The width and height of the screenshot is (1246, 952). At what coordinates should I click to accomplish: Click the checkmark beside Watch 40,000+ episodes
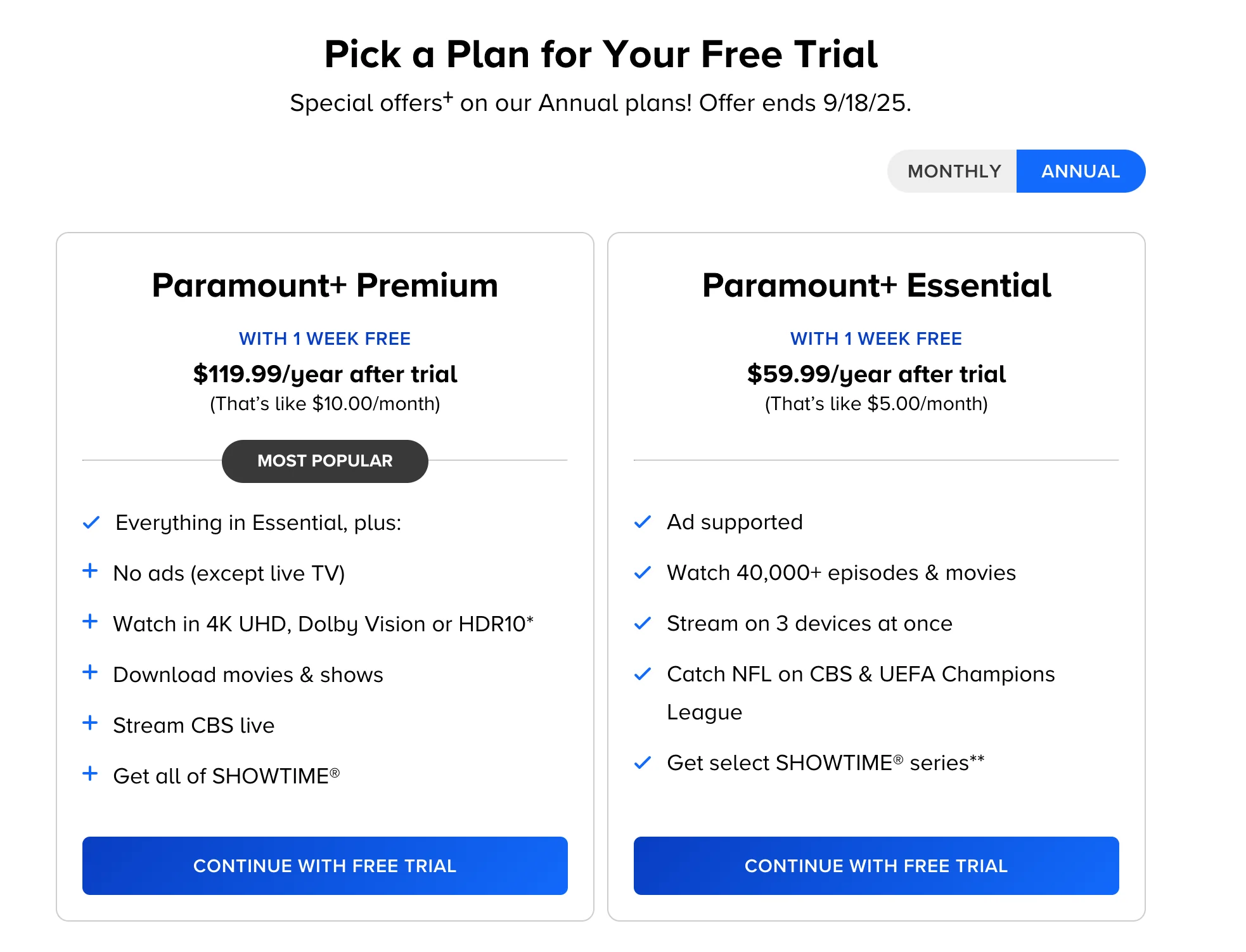(x=643, y=572)
